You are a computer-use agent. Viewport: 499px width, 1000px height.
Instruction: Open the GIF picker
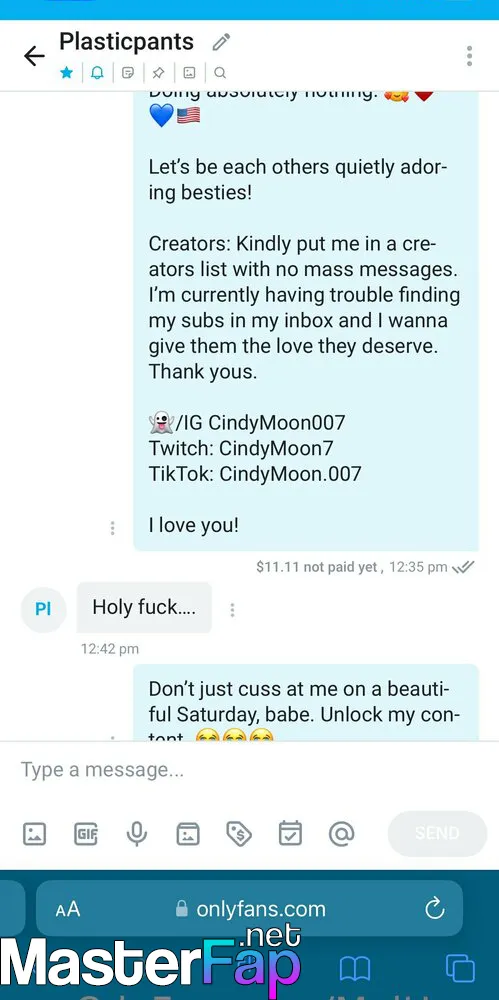pos(86,834)
